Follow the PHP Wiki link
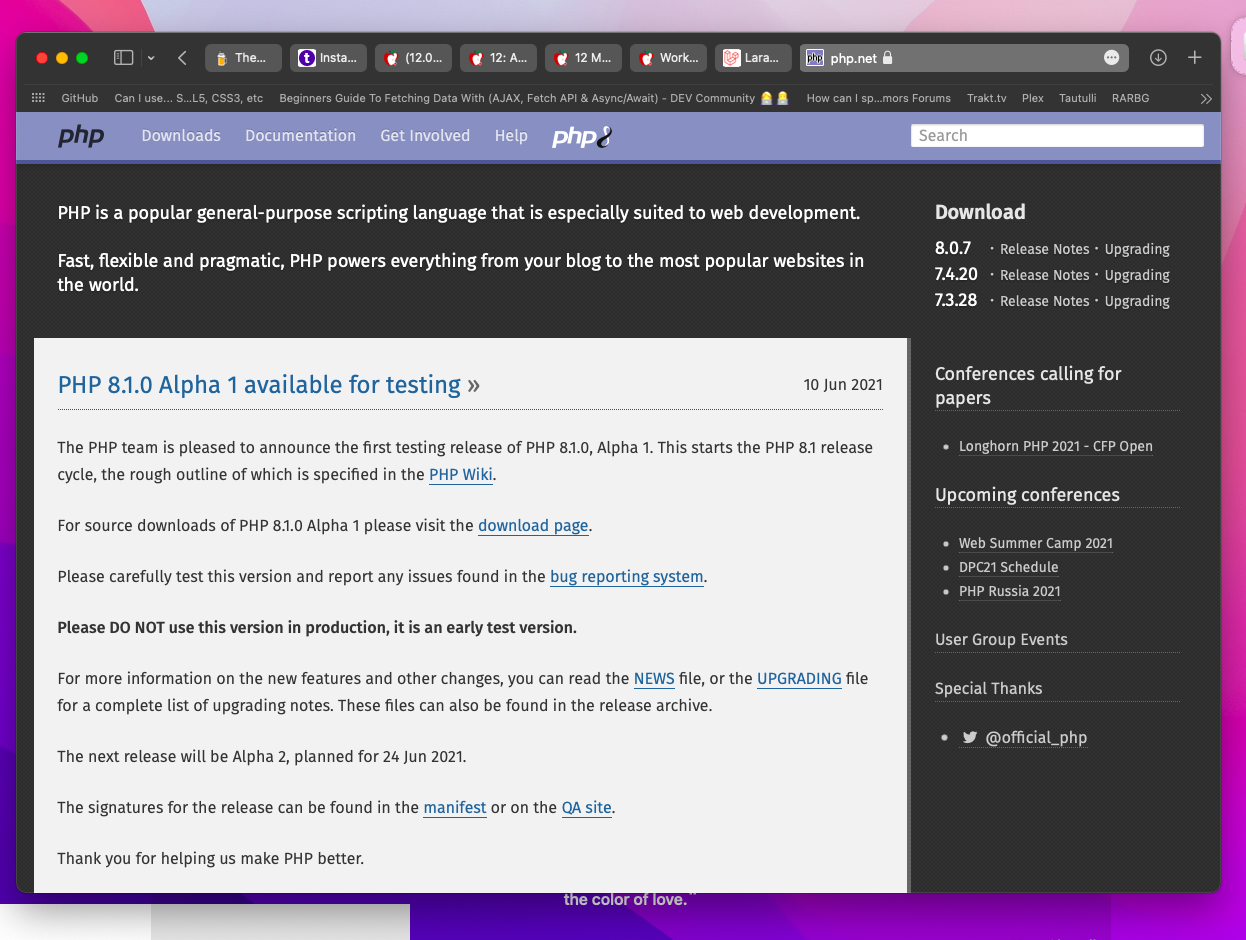 461,474
